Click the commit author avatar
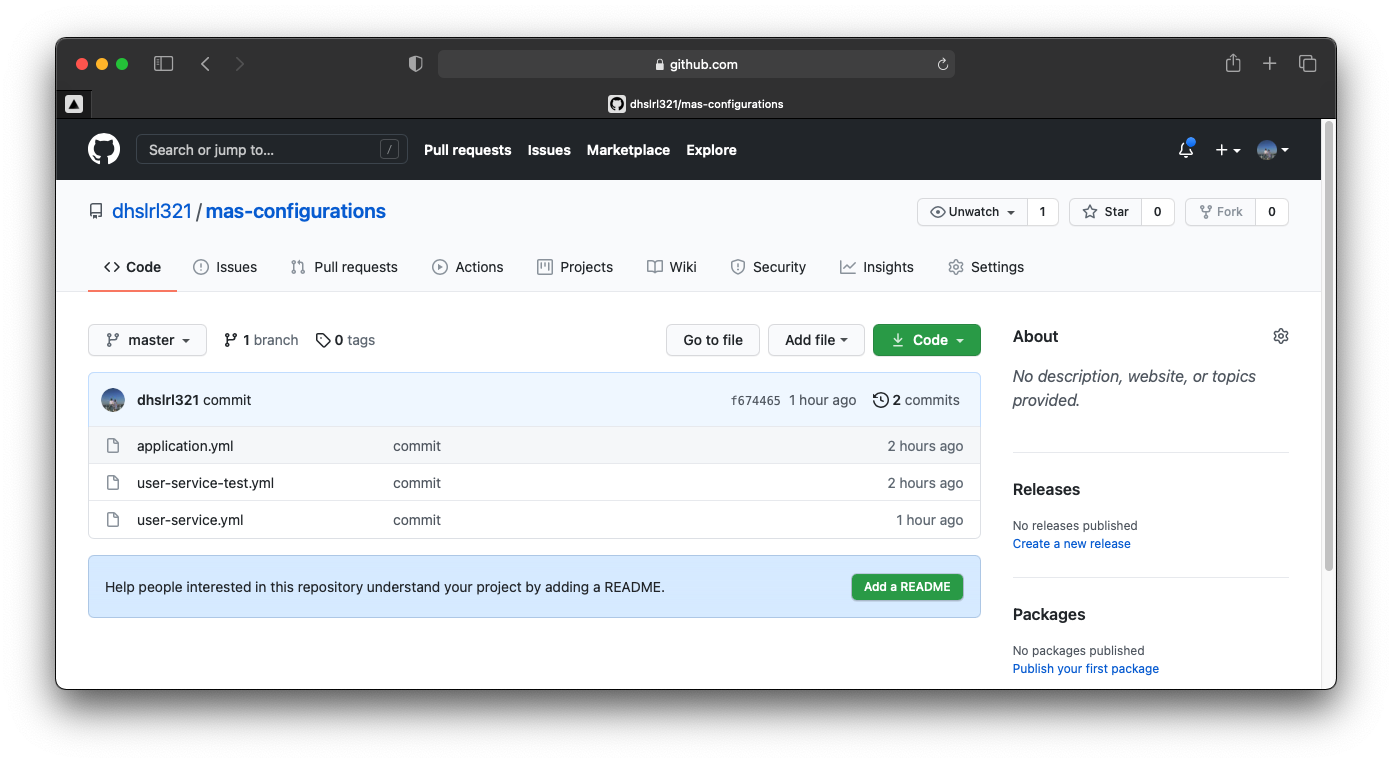This screenshot has height=763, width=1392. (113, 400)
